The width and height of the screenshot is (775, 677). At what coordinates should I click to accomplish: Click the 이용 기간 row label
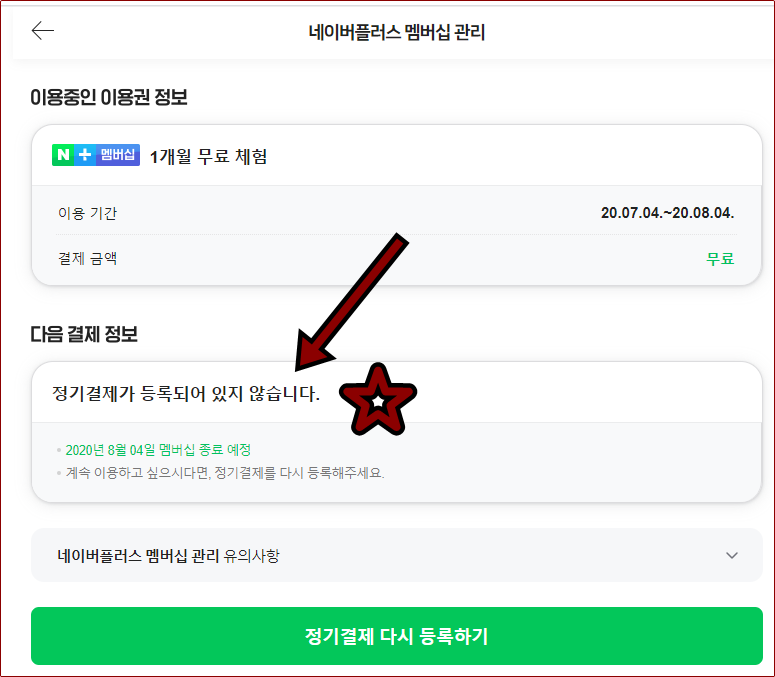click(87, 213)
